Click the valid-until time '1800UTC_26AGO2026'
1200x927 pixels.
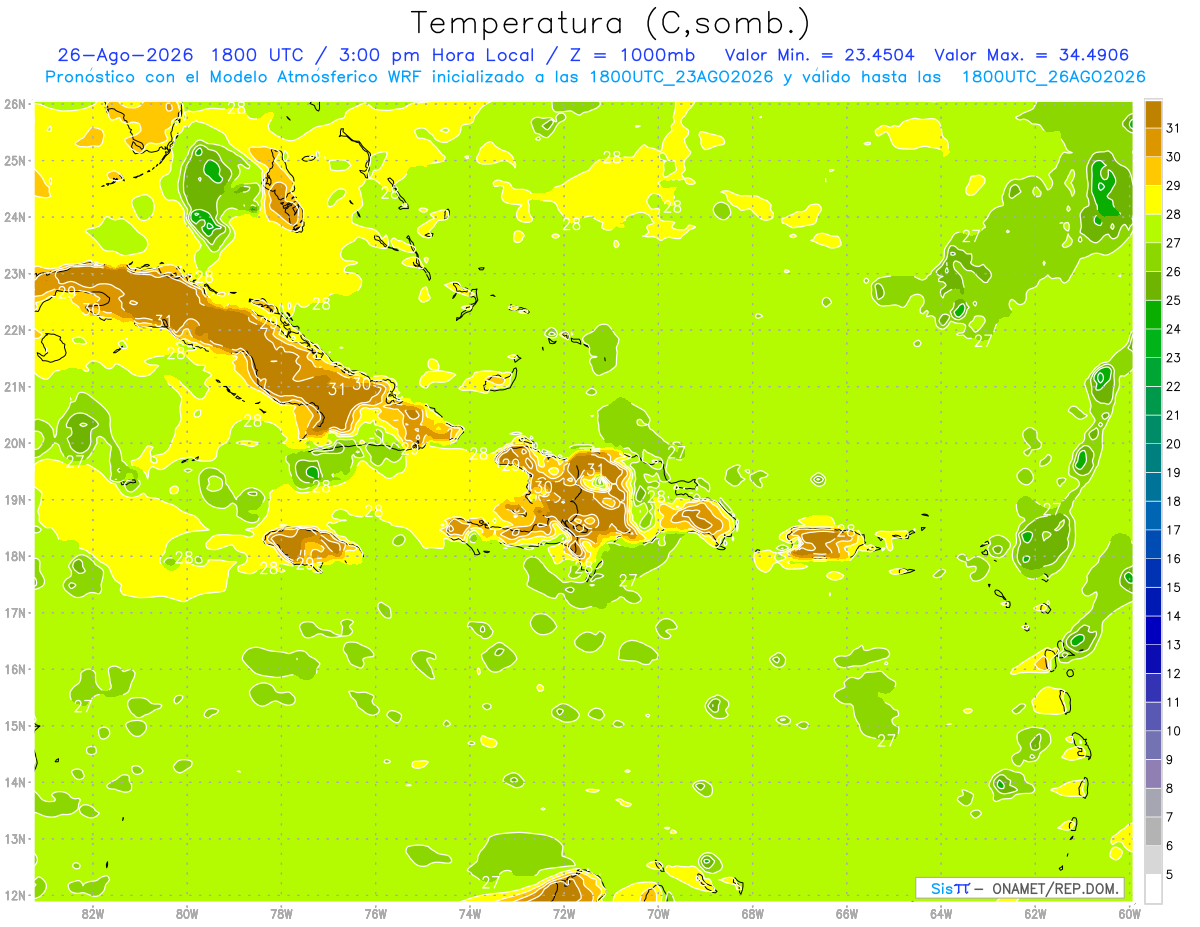[x=1053, y=77]
